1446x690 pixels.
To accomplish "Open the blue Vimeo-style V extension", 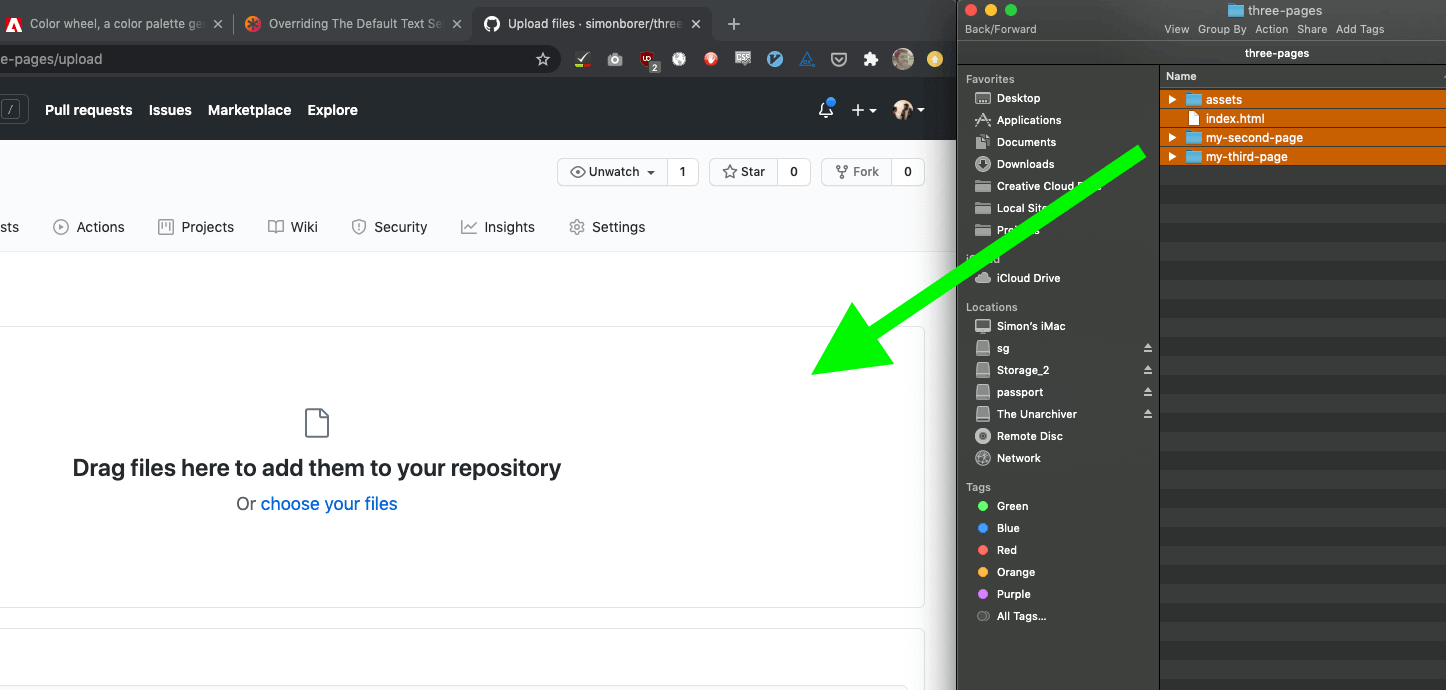I will (775, 59).
